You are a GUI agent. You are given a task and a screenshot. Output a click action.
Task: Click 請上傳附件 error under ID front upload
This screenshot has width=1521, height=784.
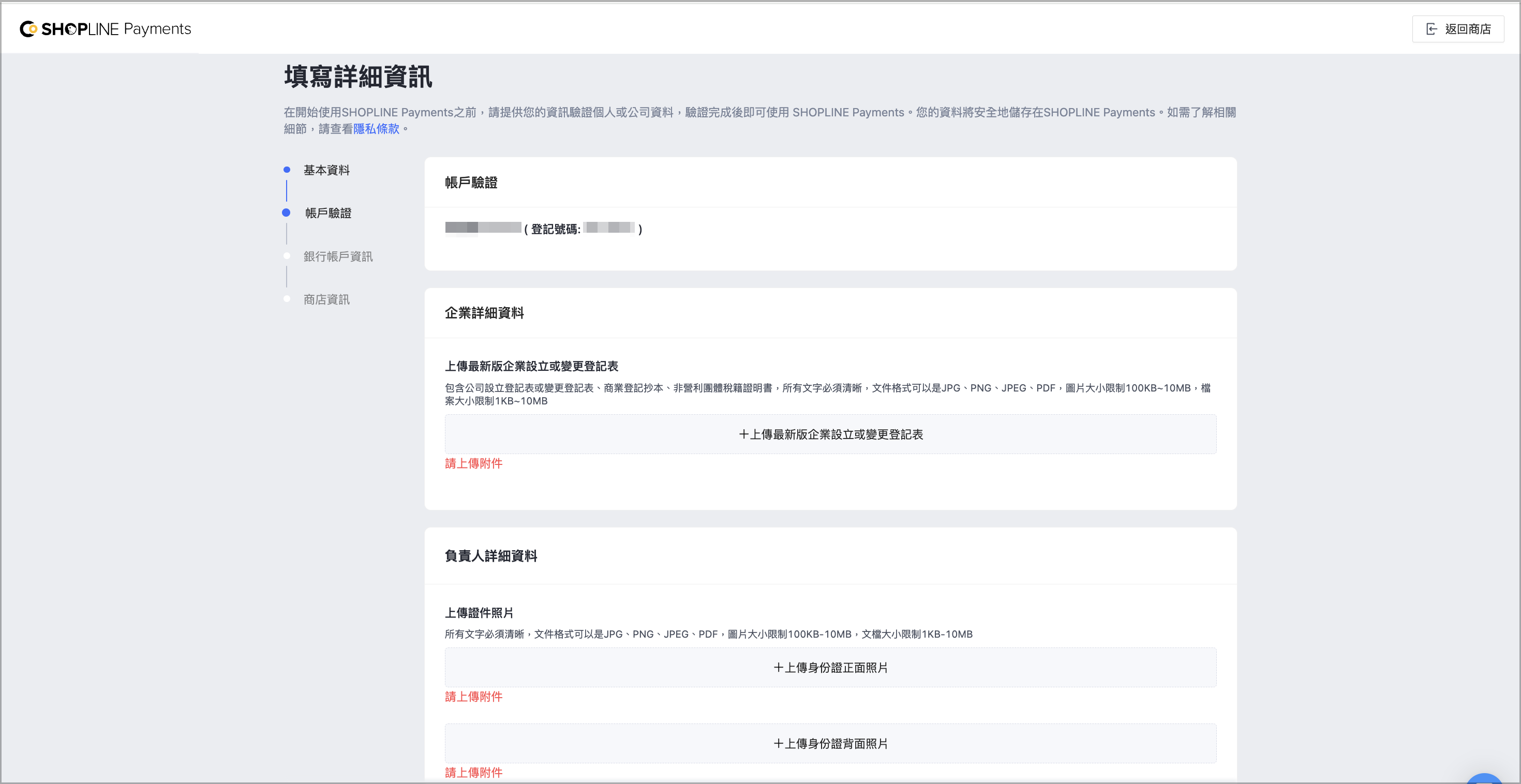[x=473, y=697]
